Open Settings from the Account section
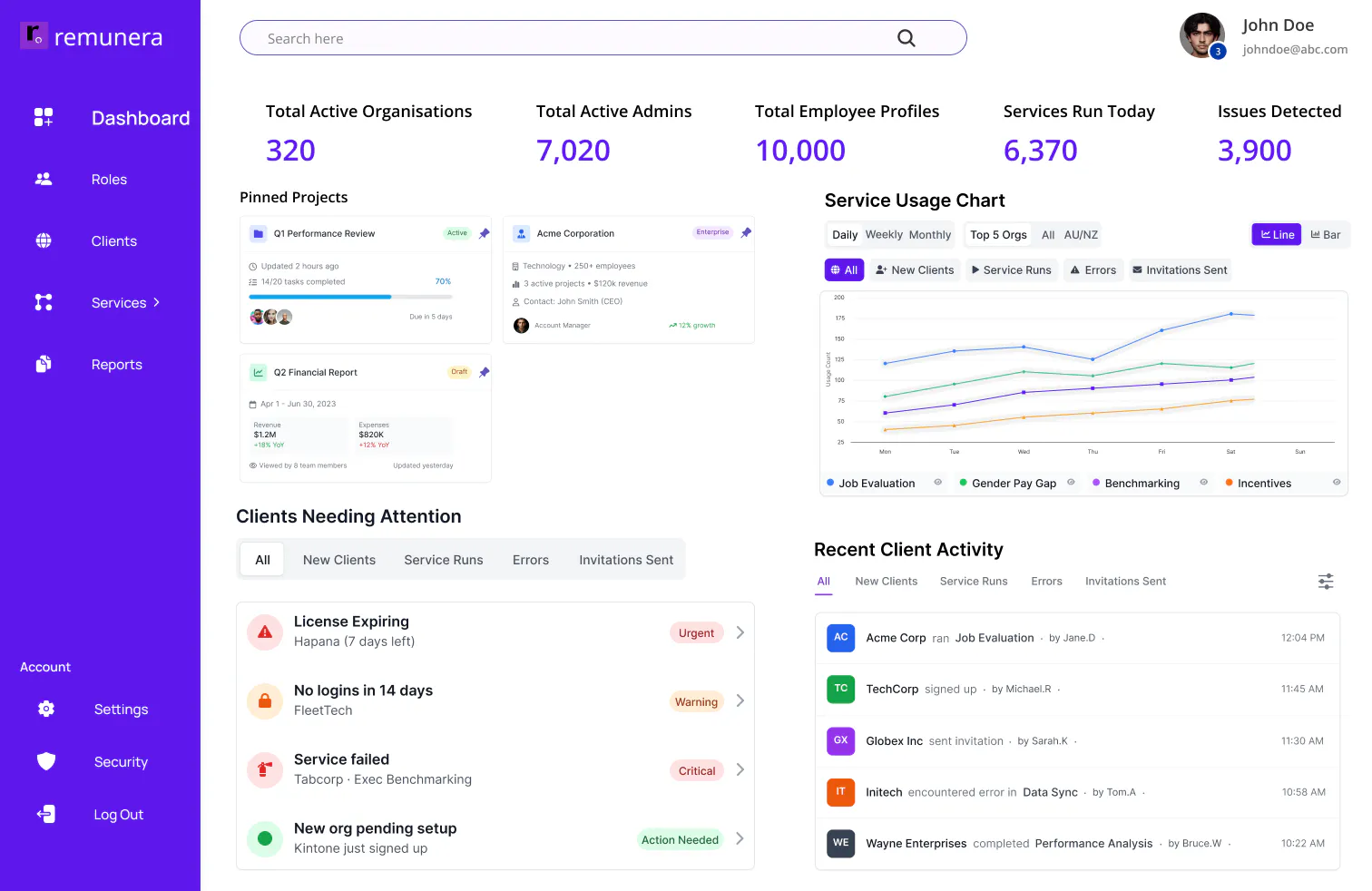 (x=121, y=709)
